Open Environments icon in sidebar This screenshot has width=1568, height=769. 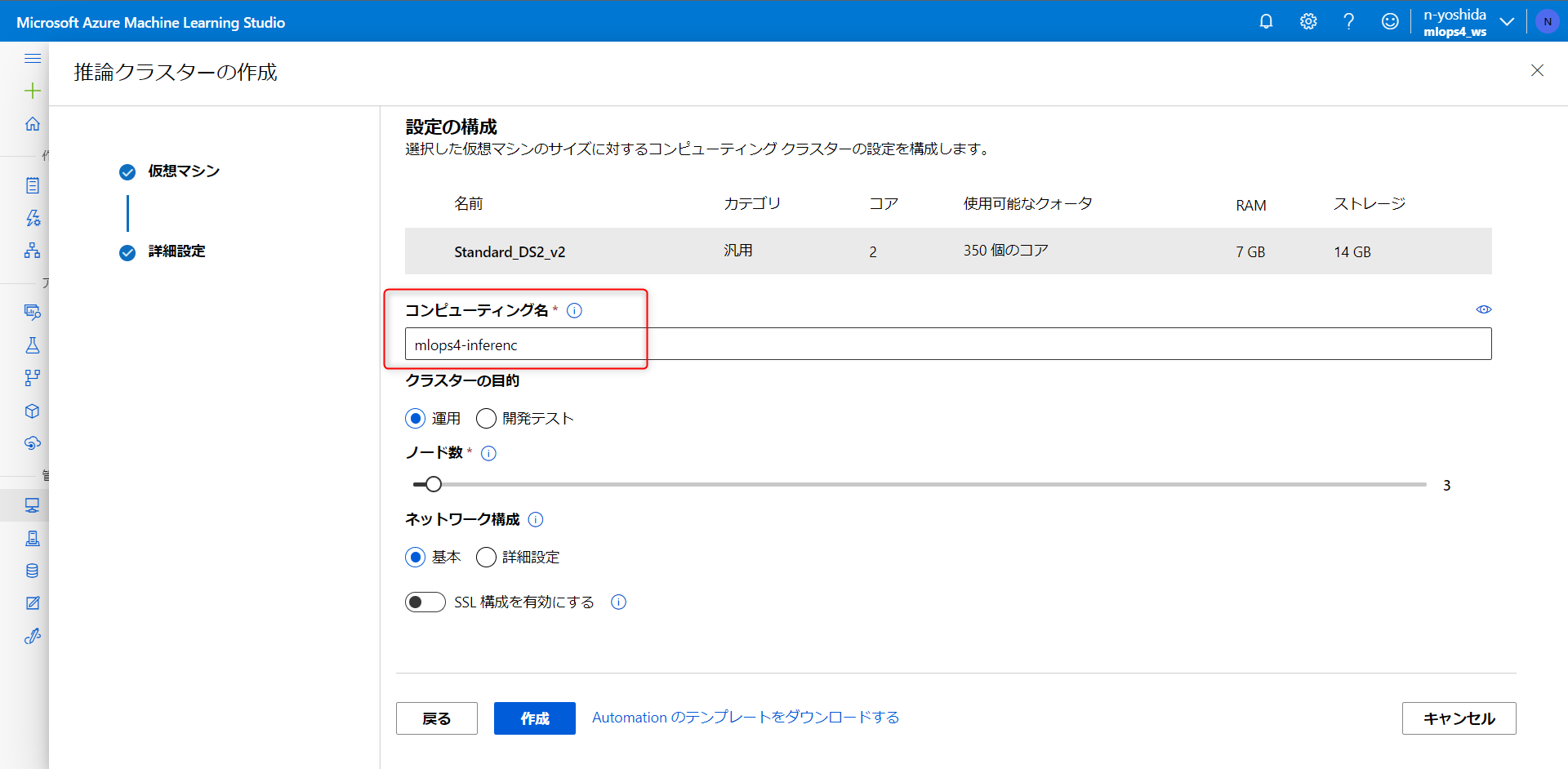(33, 538)
